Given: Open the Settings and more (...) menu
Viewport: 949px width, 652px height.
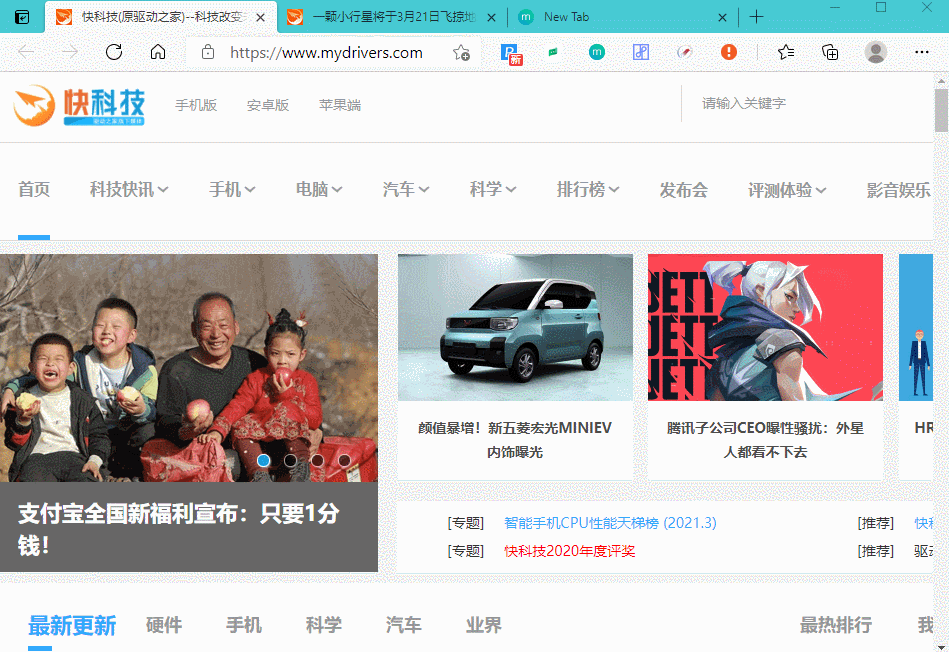Looking at the screenshot, I should (921, 52).
